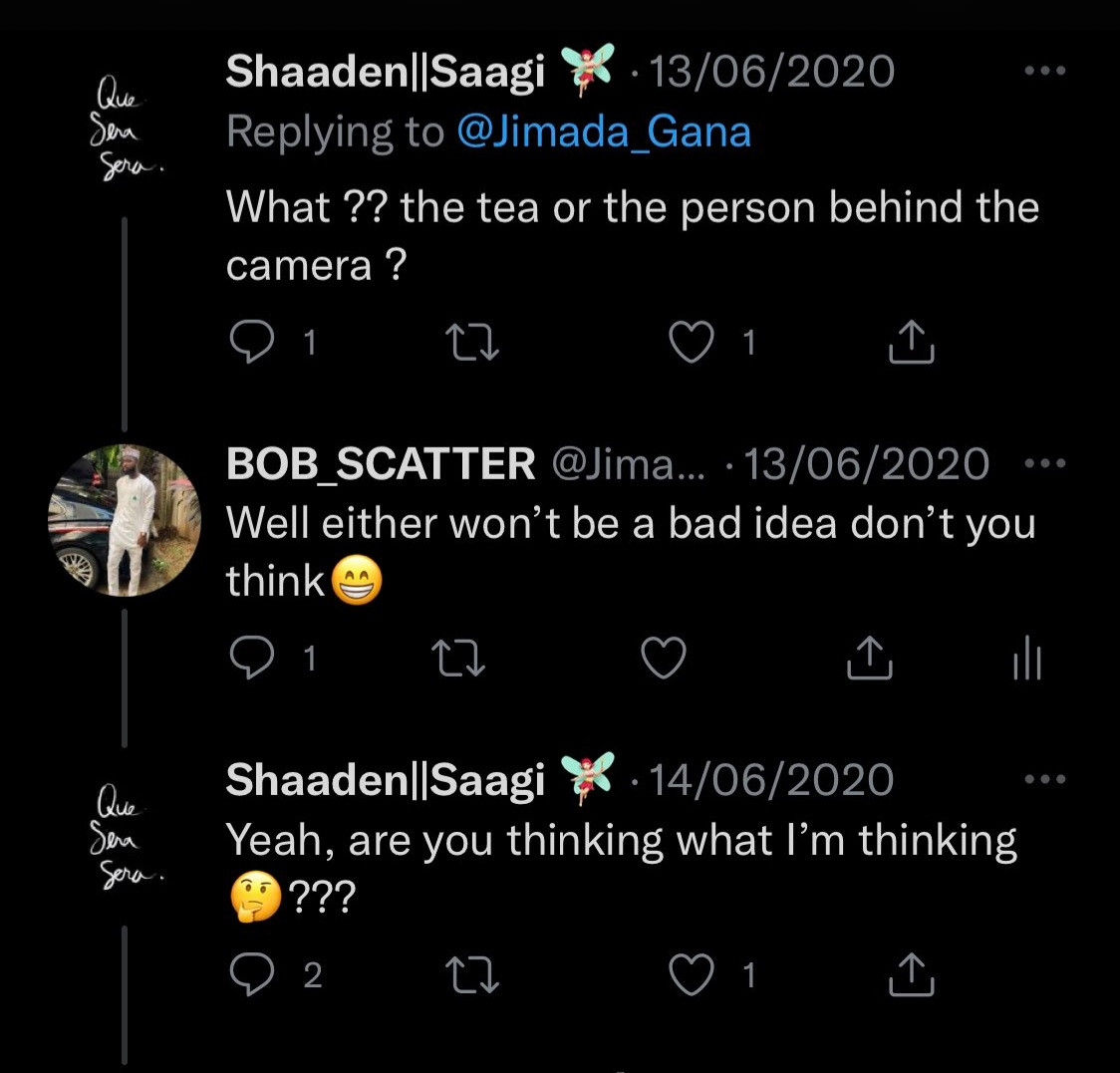
Task: Open the @Jimada_Gana mention link
Action: point(604,133)
